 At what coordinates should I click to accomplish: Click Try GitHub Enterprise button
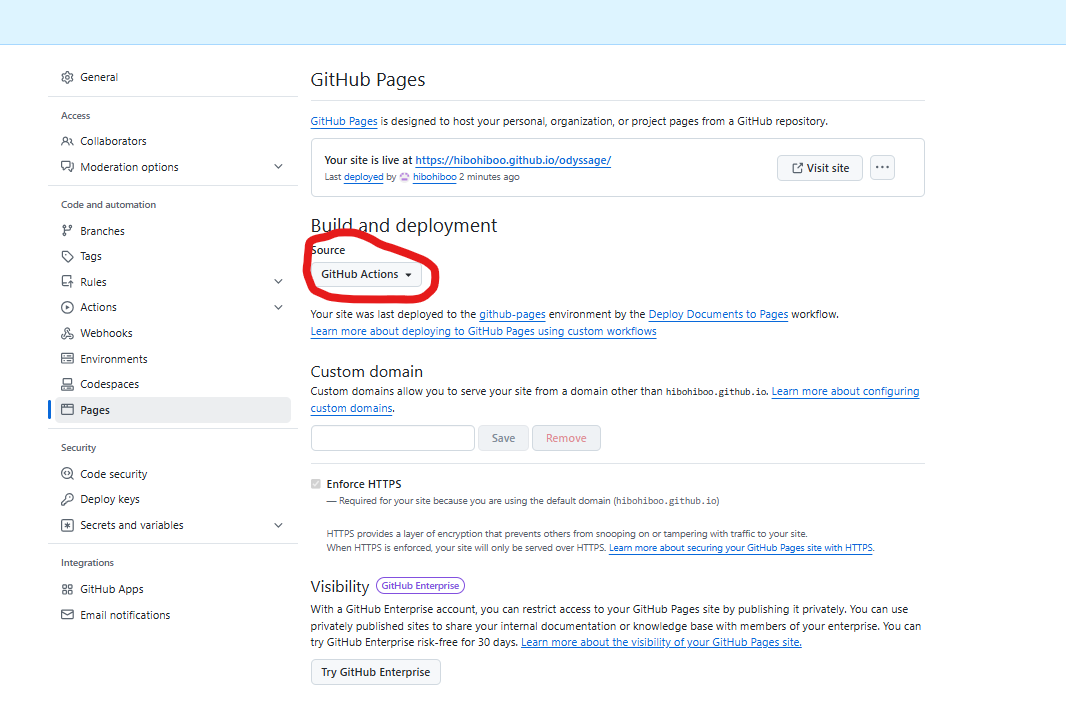pos(376,672)
